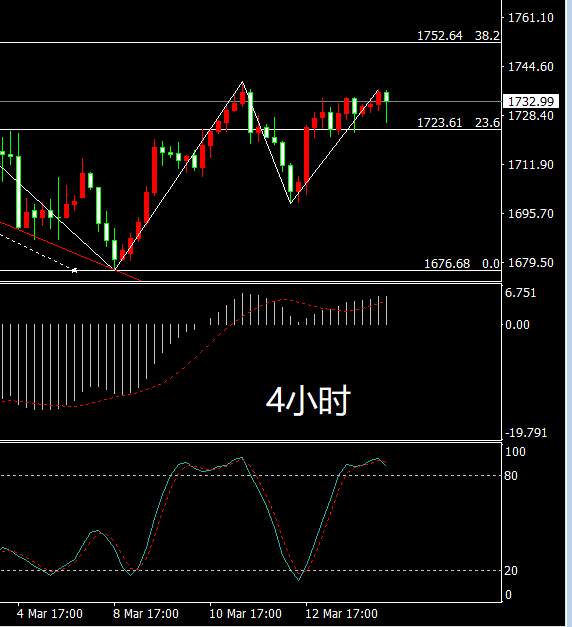Click price axis value 1679.50
The width and height of the screenshot is (572, 627).
click(530, 263)
